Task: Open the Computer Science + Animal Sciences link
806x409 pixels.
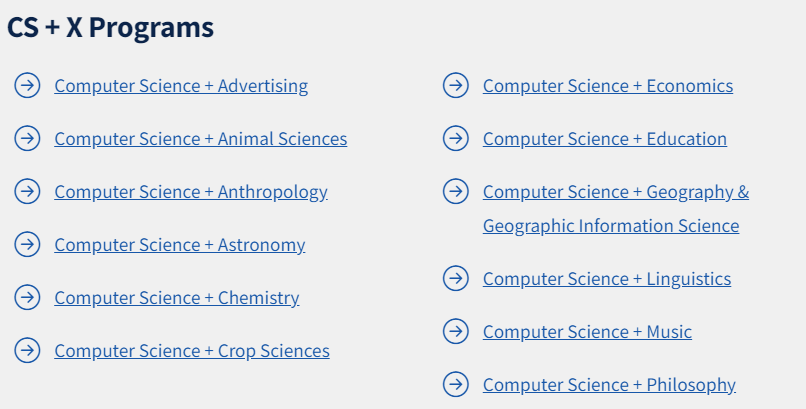Action: pyautogui.click(x=200, y=139)
